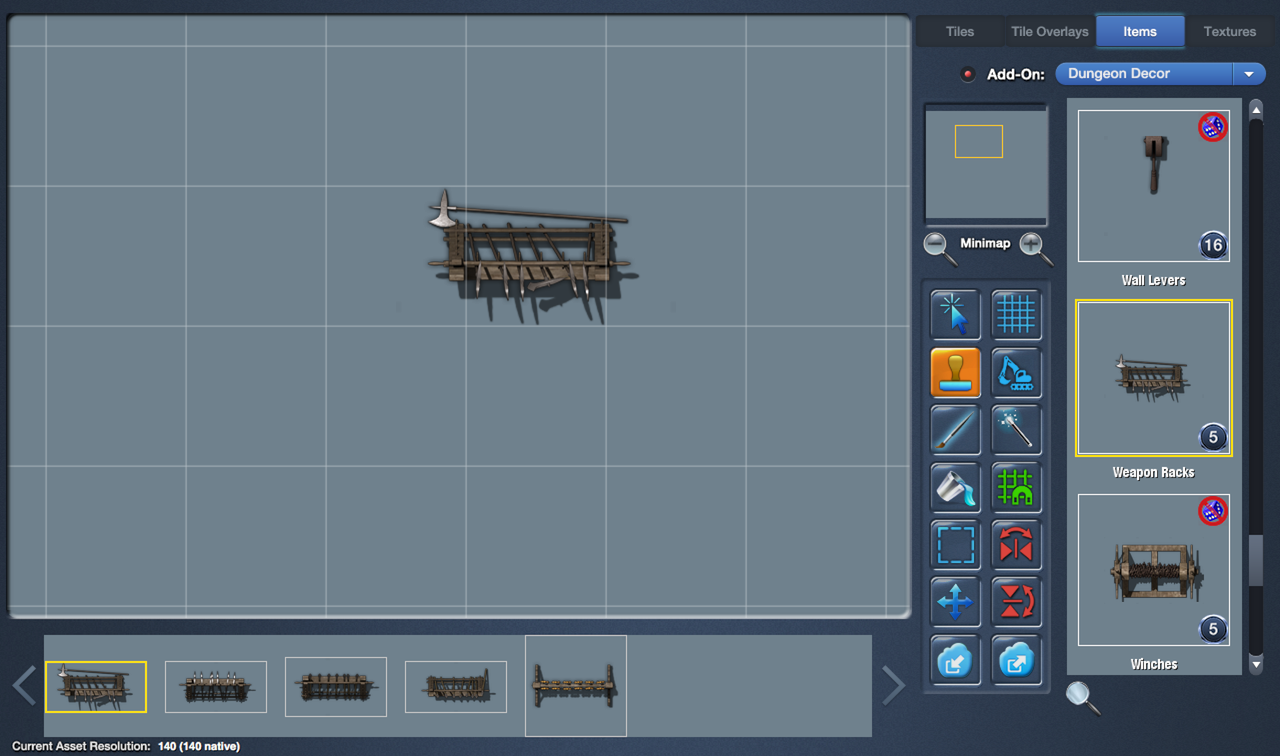Zoom out the minimap with the minus magnifier
Screen dimensions: 1280x756
point(940,247)
